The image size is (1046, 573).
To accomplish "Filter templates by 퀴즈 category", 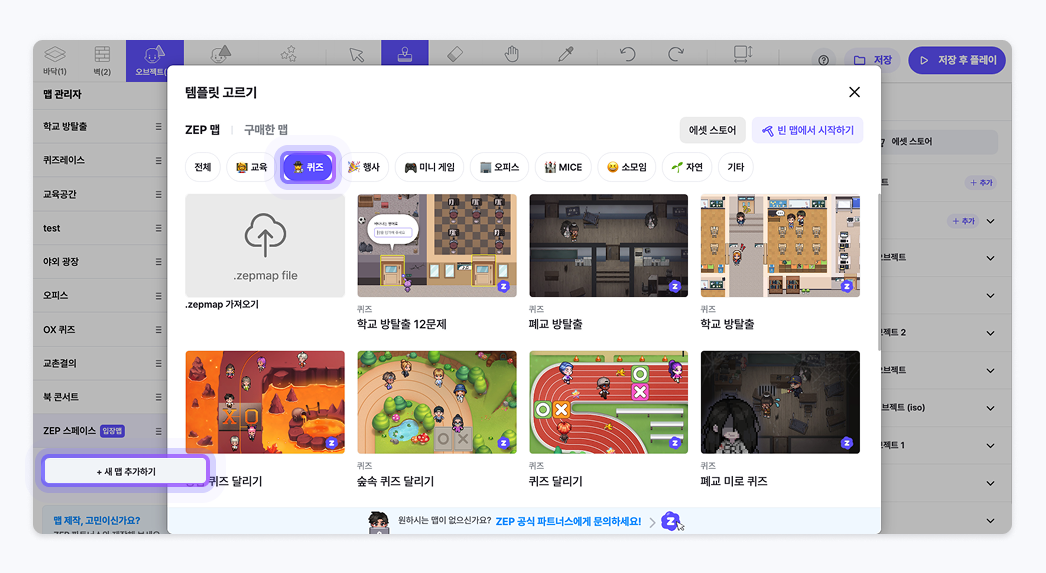I will [308, 167].
